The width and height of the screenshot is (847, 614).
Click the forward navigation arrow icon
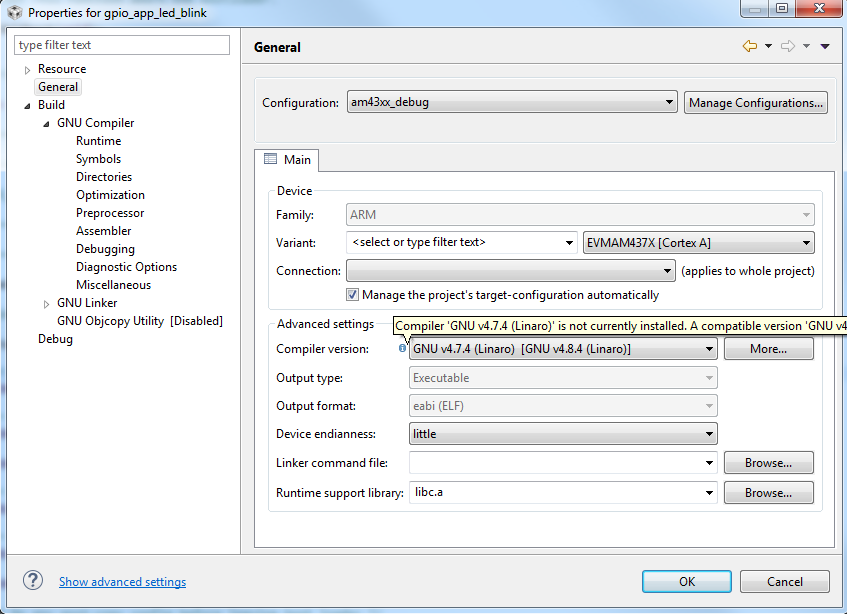click(788, 46)
